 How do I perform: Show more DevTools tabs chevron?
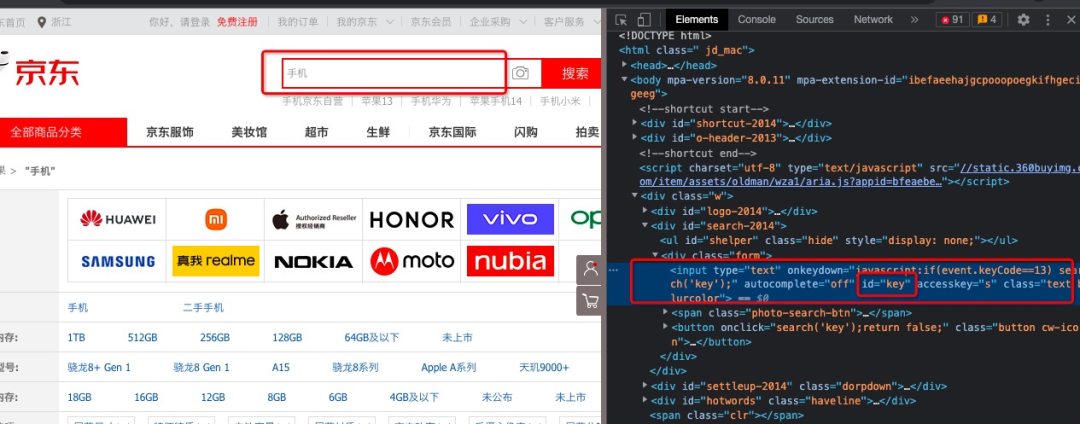914,19
